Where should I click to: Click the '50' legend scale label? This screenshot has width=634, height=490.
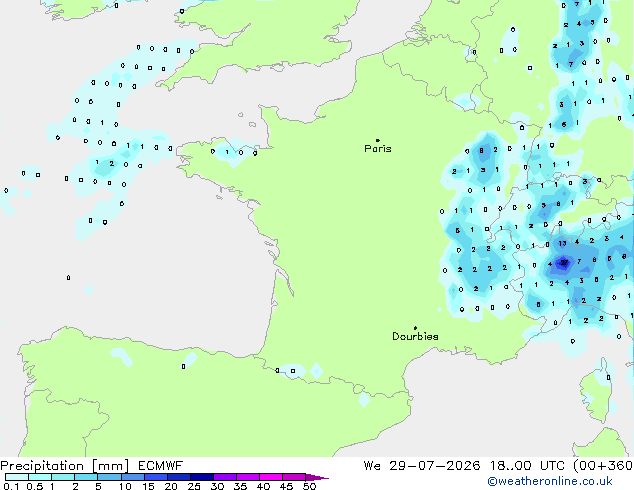tap(309, 486)
